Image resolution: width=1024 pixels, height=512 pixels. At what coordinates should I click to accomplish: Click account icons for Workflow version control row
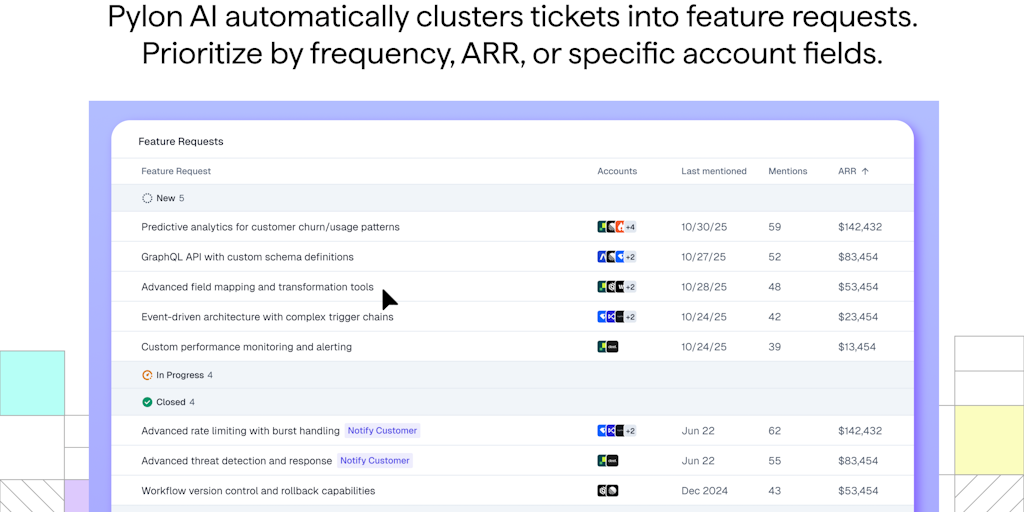[x=607, y=491]
